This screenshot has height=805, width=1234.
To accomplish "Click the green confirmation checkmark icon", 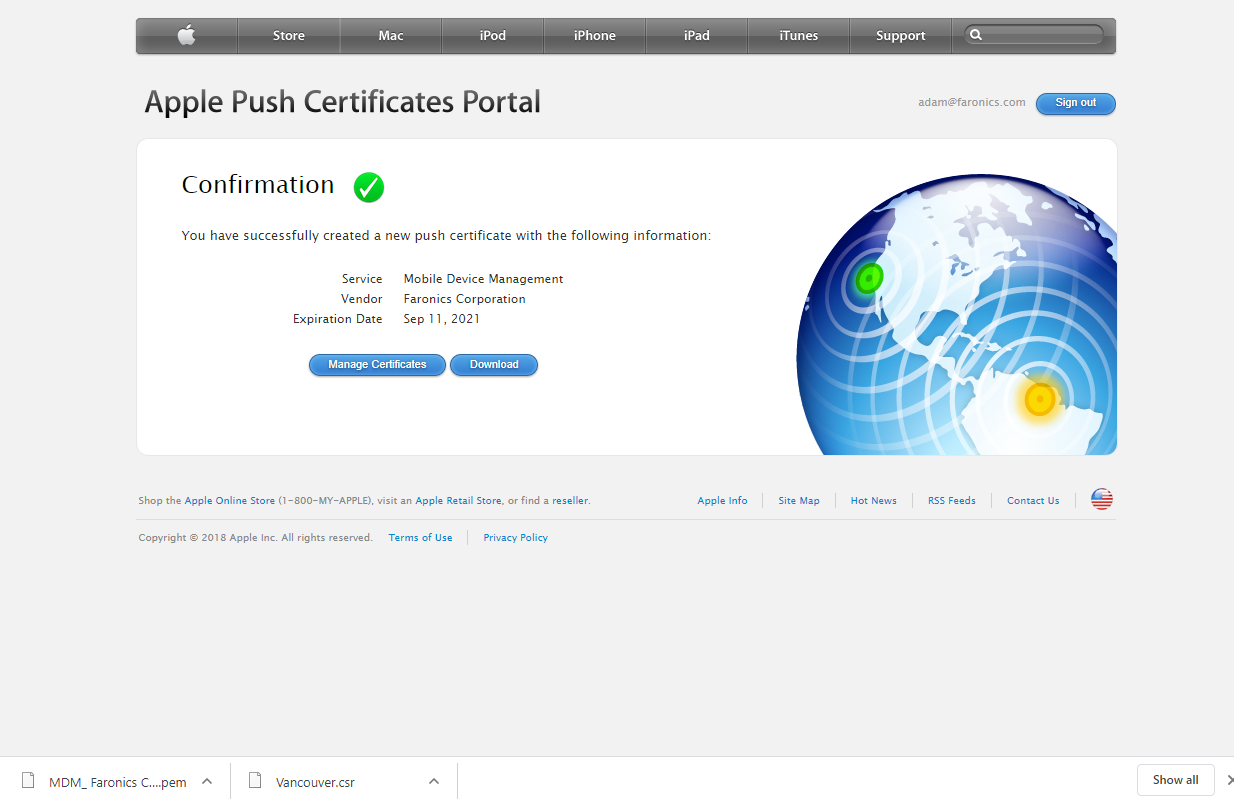I will (x=368, y=187).
